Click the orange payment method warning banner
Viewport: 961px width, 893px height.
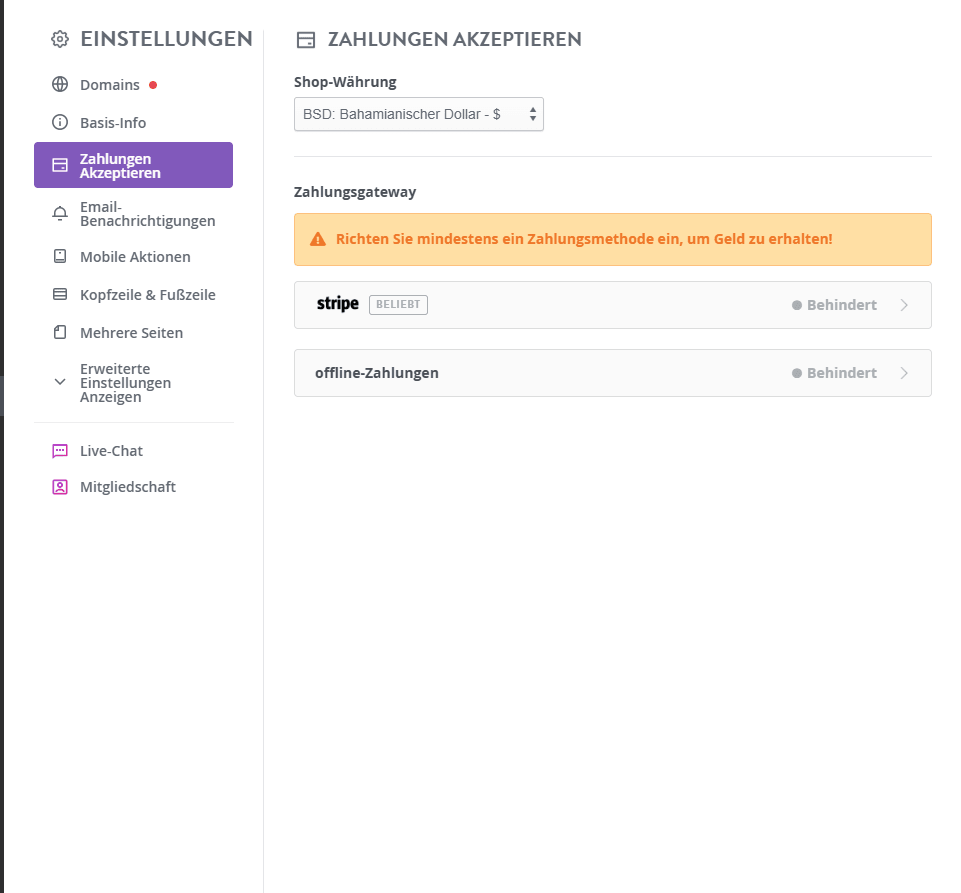613,239
